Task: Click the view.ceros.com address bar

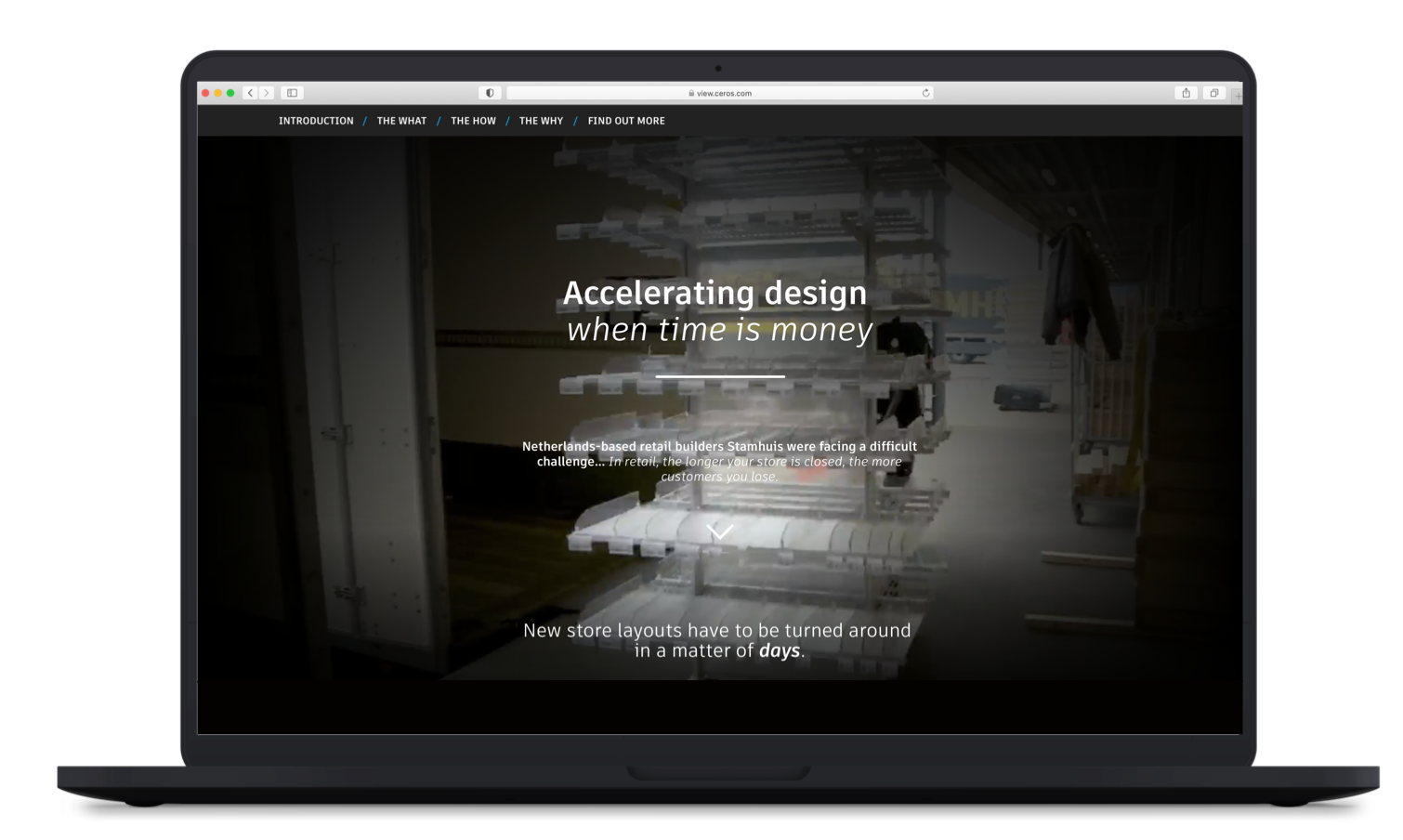Action: click(720, 93)
